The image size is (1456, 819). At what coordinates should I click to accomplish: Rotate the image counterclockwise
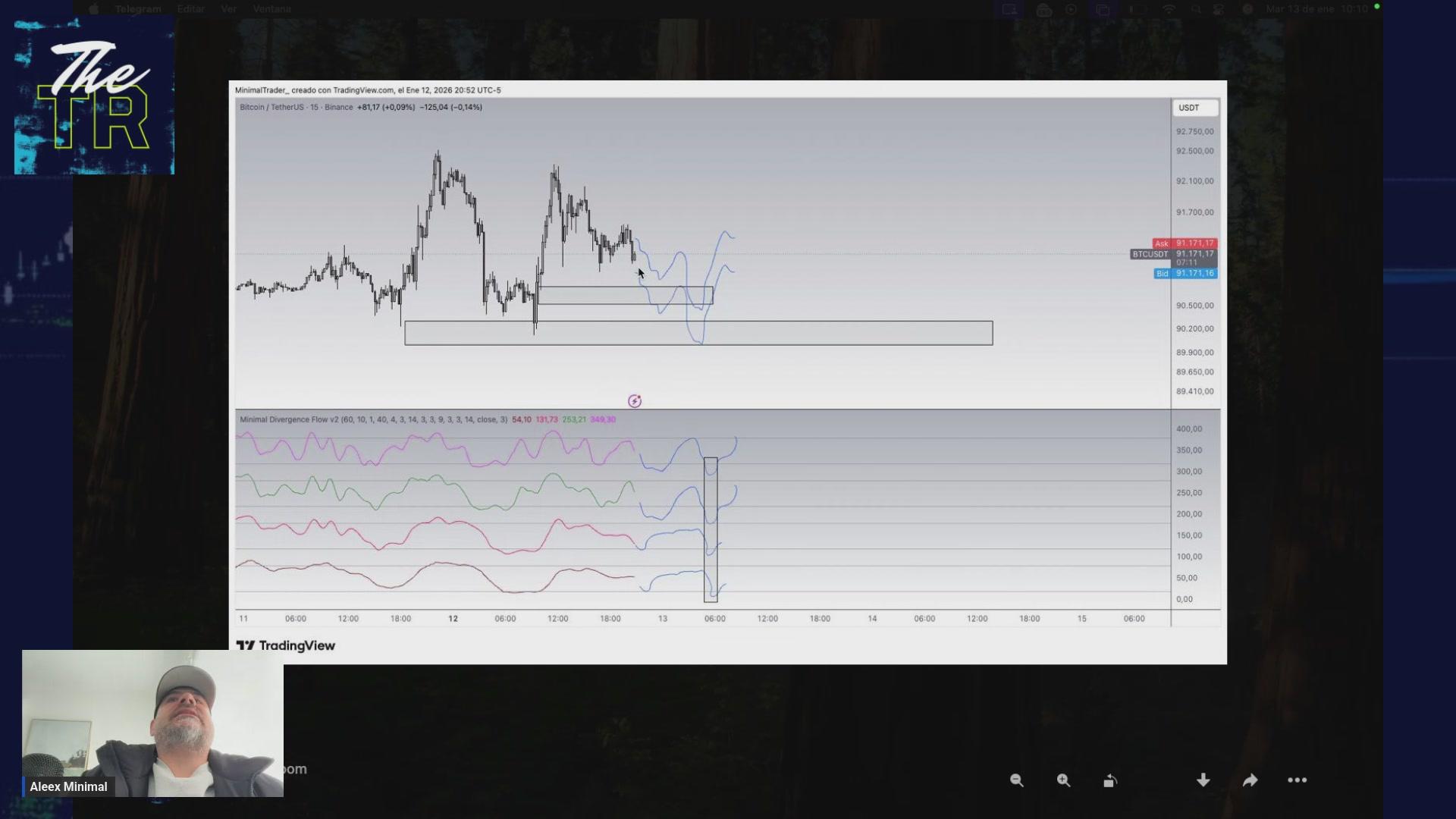[1110, 780]
